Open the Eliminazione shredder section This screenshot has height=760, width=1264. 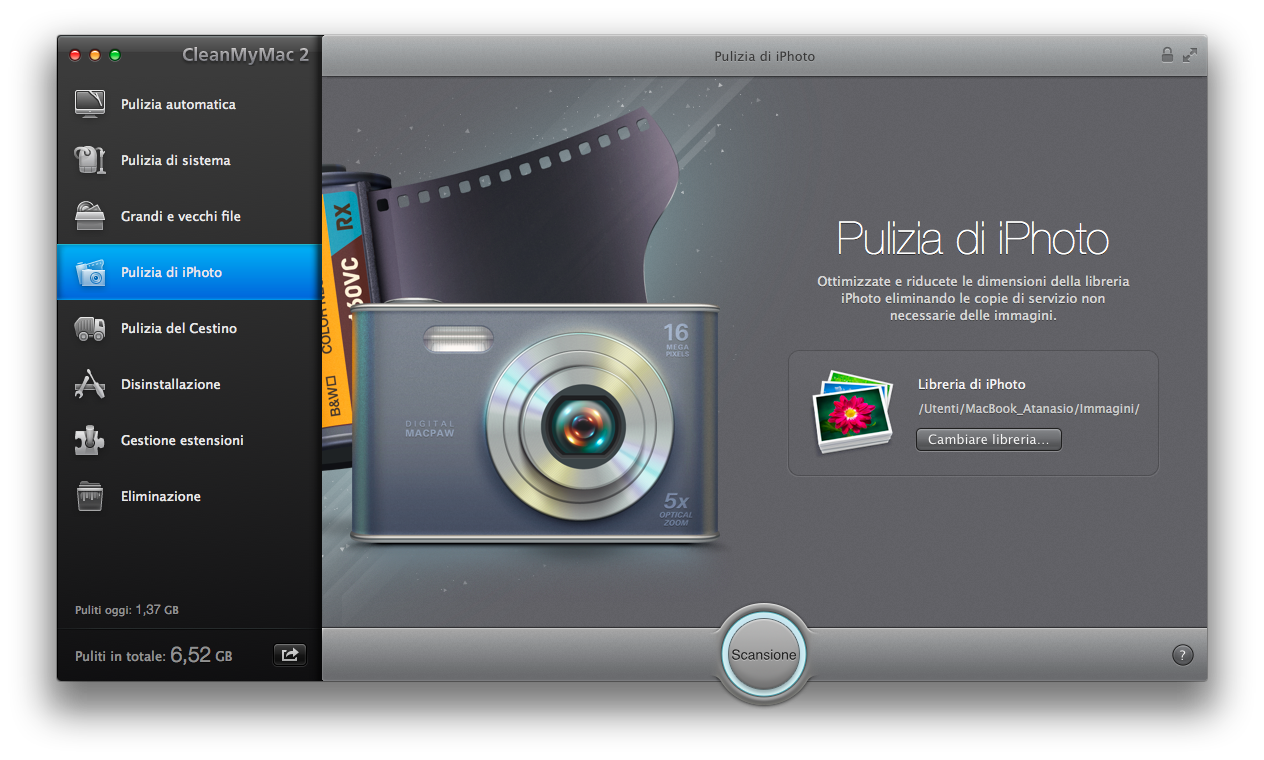pyautogui.click(x=189, y=496)
